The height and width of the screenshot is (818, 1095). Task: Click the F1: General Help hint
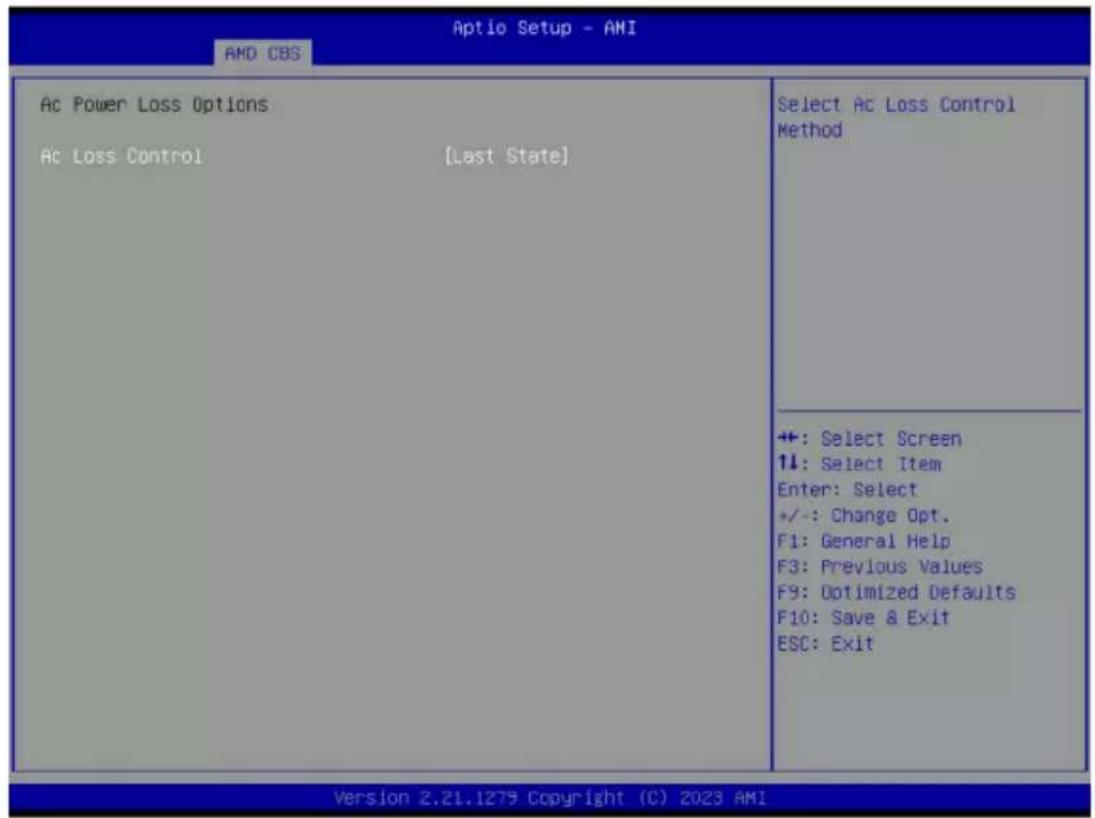(864, 541)
